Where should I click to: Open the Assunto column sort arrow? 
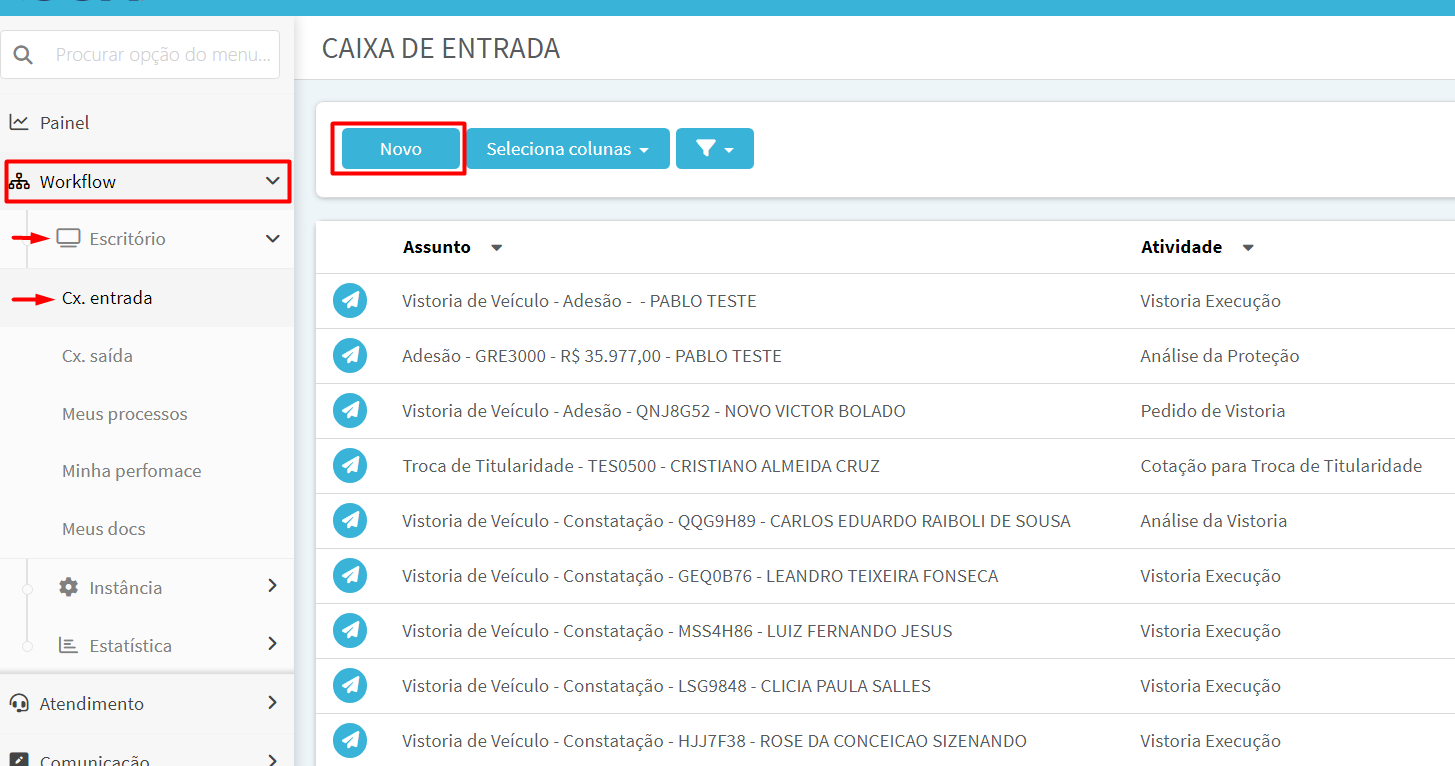click(x=497, y=248)
